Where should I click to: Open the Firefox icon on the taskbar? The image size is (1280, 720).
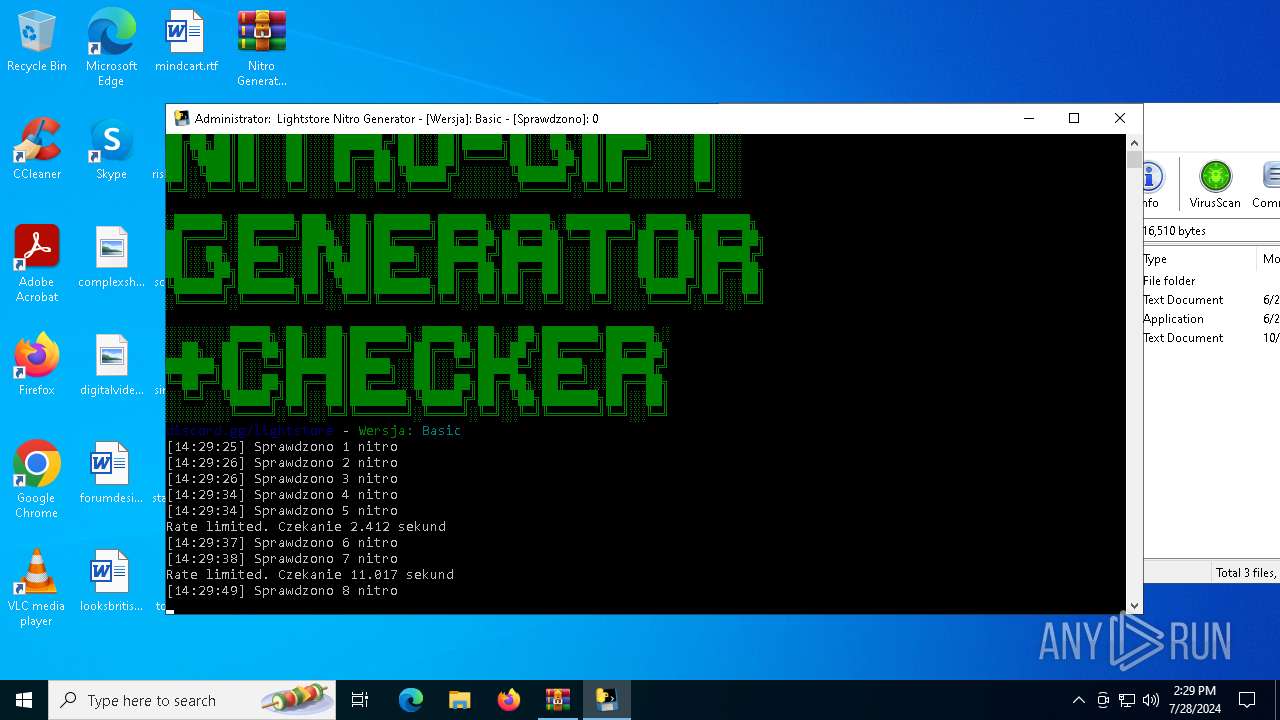509,700
